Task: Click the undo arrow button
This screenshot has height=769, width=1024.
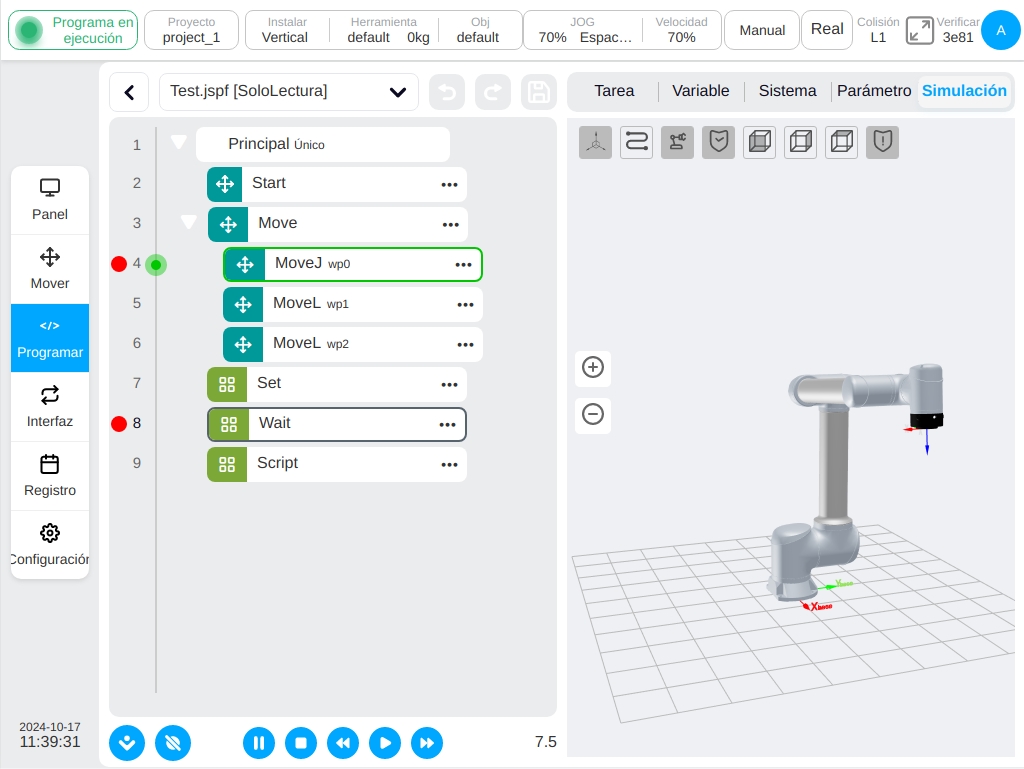Action: 447,92
